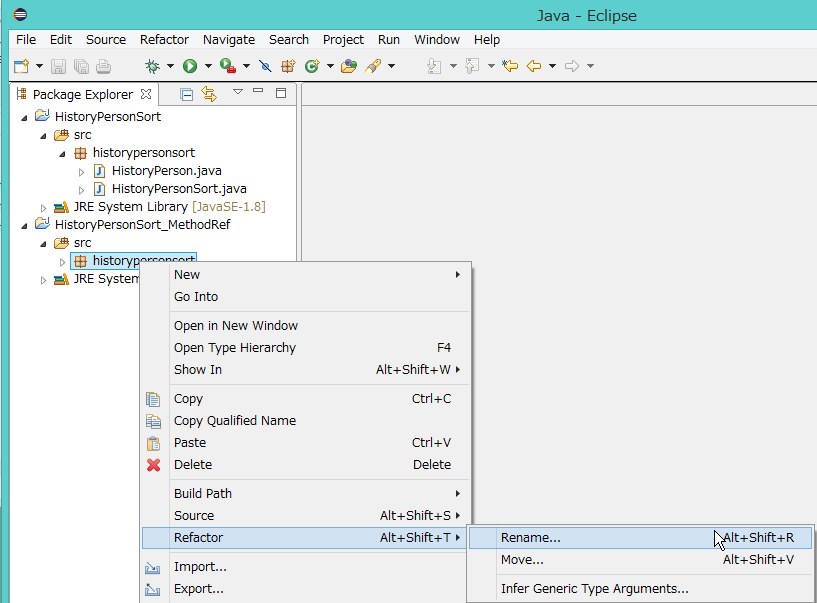Click the Save All toolbar icon

[81, 66]
